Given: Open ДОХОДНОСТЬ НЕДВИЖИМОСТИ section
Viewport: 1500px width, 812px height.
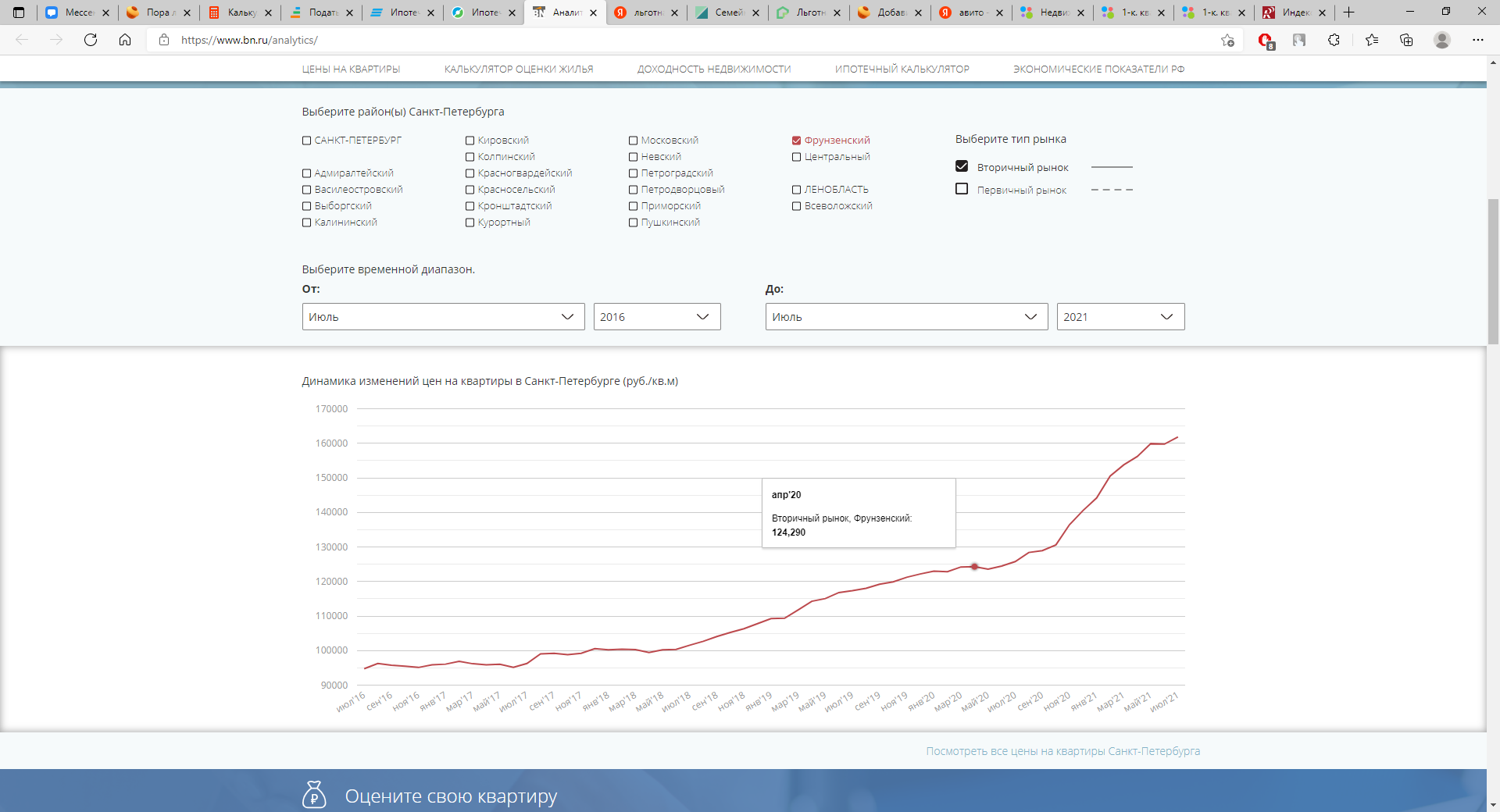Looking at the screenshot, I should click(714, 69).
